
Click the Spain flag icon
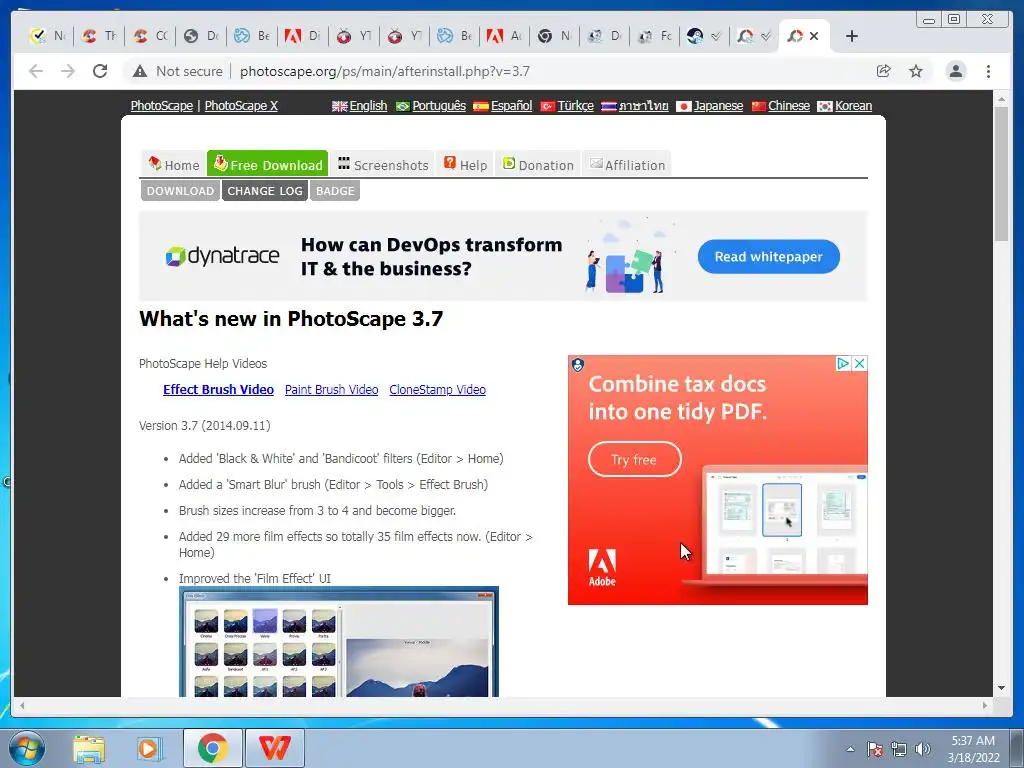(481, 106)
